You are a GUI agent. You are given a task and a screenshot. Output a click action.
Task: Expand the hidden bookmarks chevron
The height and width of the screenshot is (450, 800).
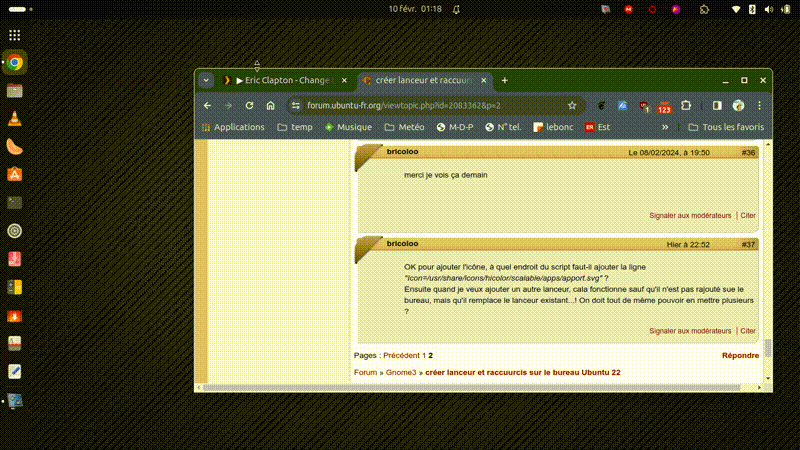coord(665,127)
